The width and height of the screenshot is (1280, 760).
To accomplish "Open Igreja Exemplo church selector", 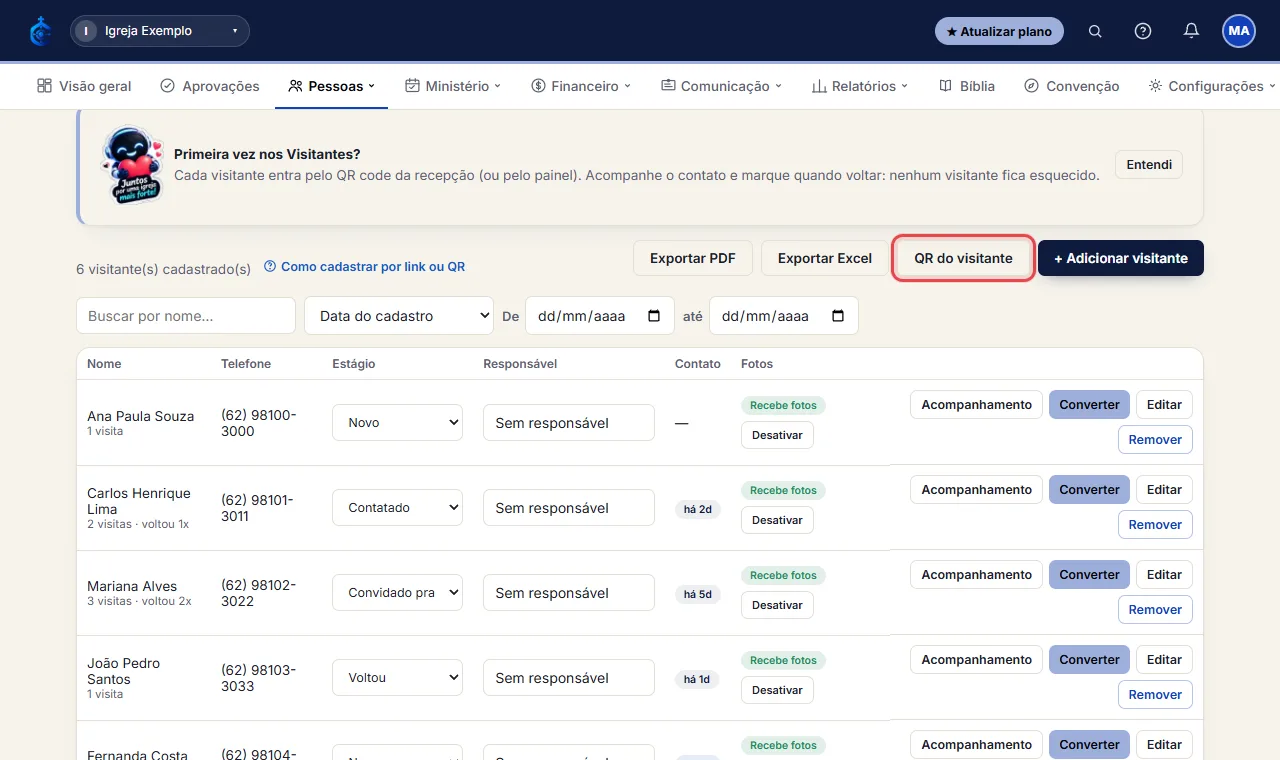I will tap(160, 31).
